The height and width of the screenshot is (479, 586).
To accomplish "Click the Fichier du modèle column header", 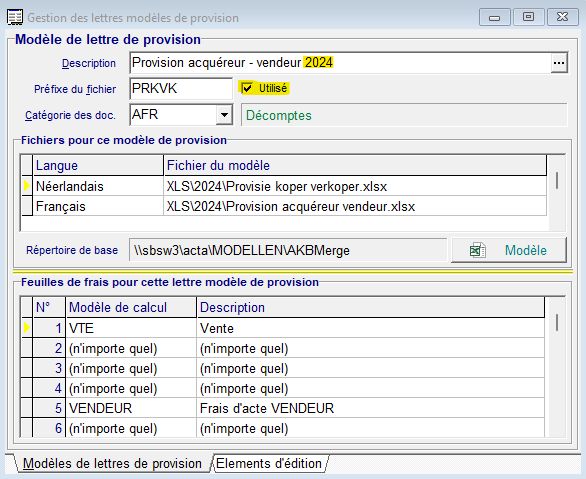I will (x=355, y=166).
